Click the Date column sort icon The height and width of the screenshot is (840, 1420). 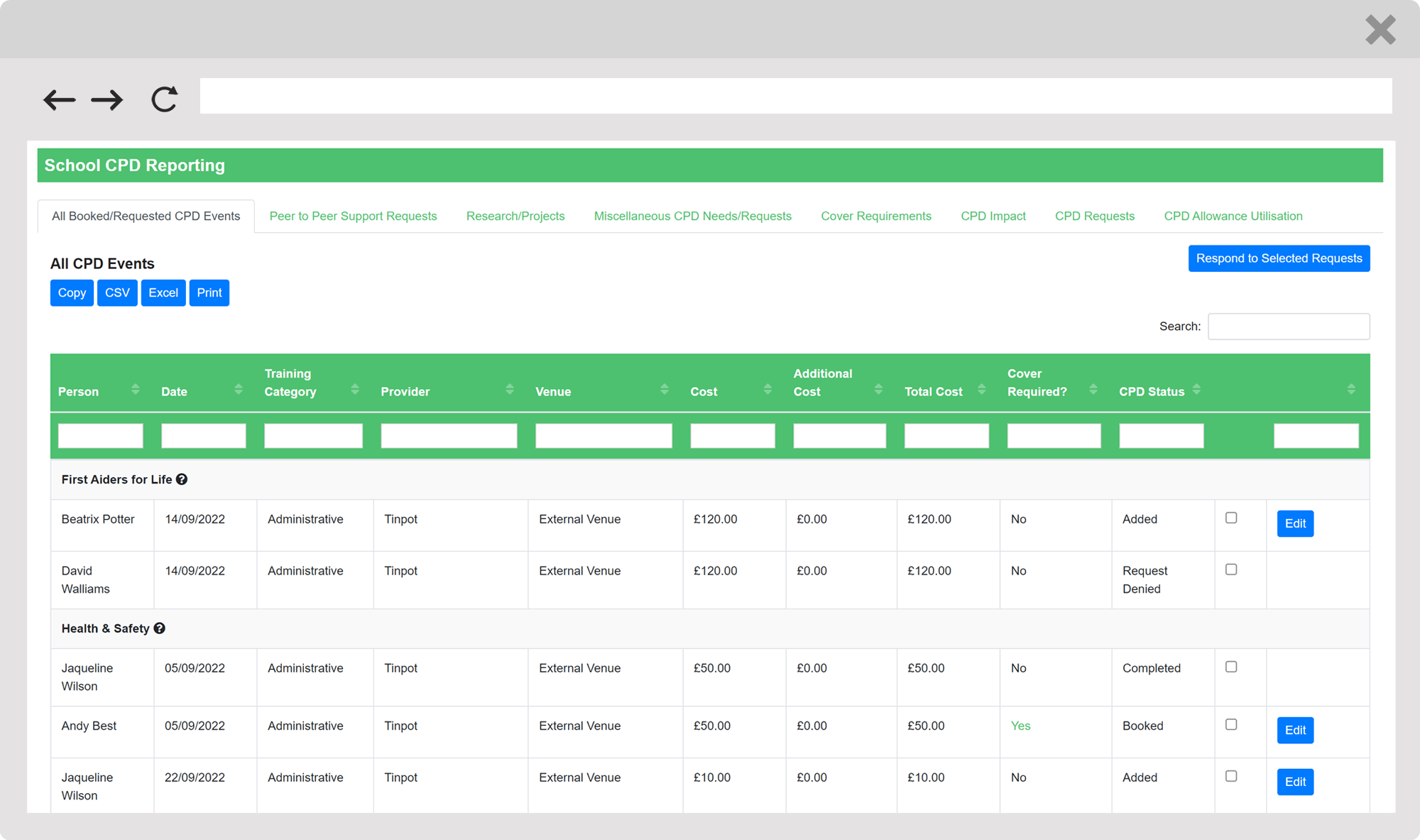click(x=238, y=390)
